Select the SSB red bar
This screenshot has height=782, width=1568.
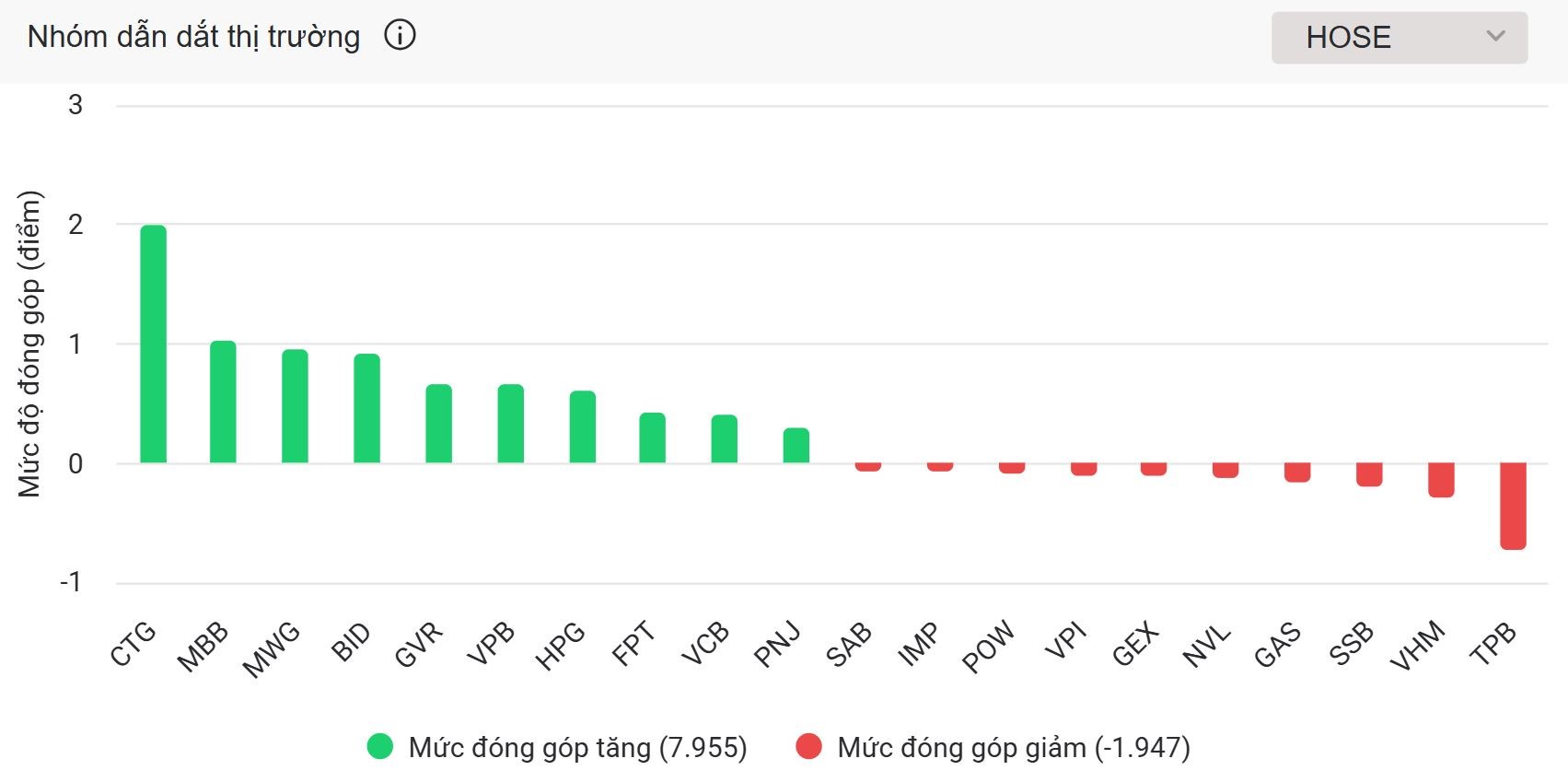(x=1369, y=474)
